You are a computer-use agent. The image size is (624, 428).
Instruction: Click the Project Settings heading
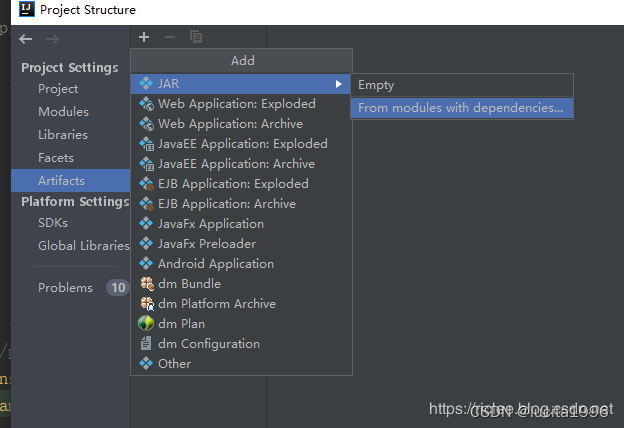pos(70,68)
